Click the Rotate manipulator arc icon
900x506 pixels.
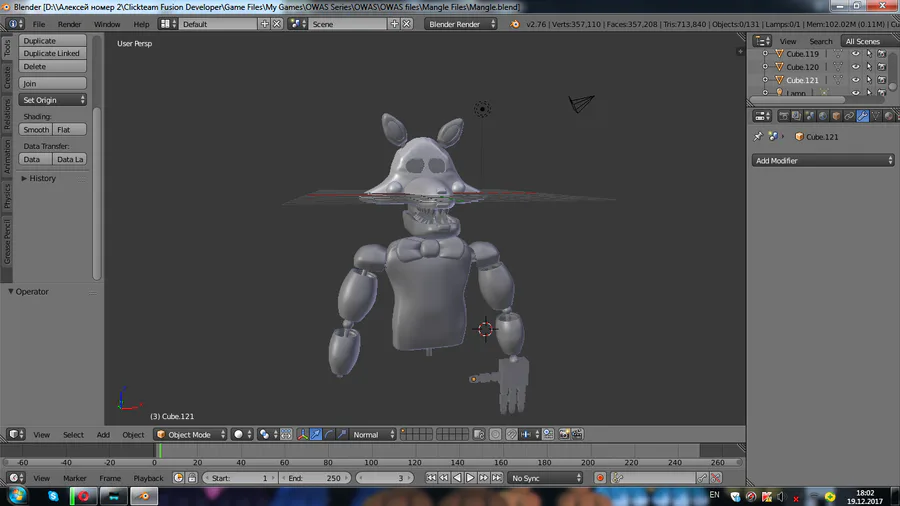click(329, 434)
